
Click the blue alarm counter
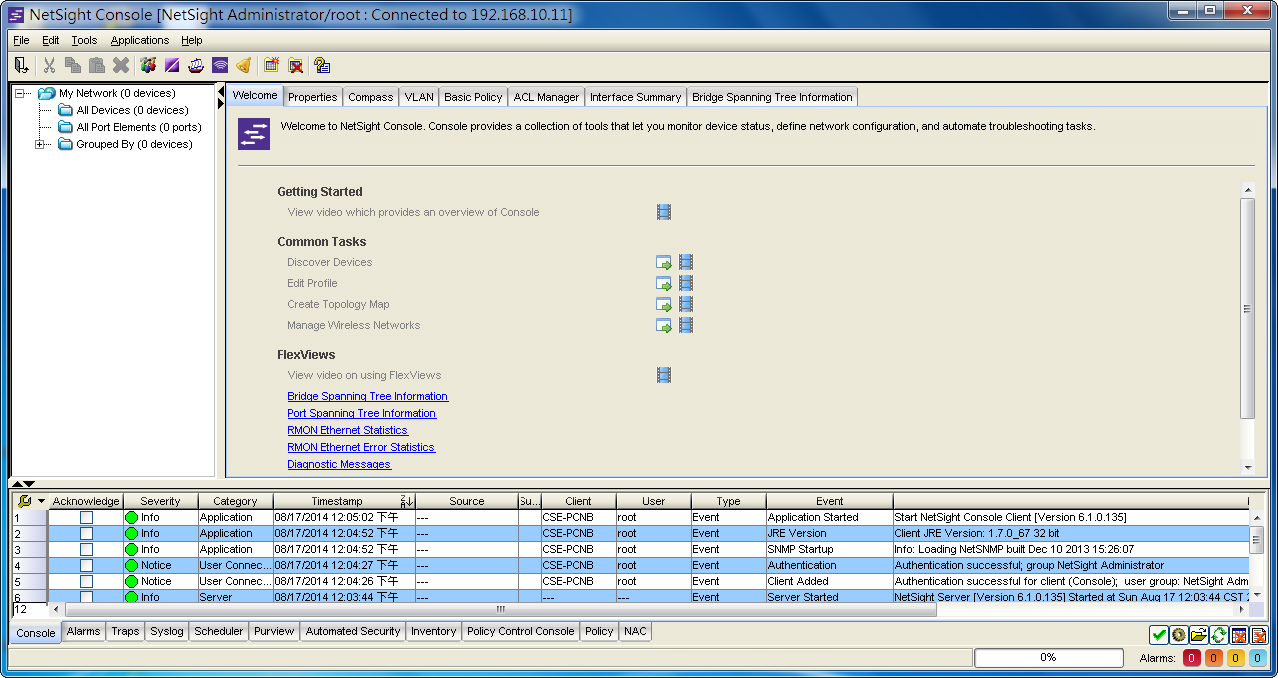tap(1257, 658)
